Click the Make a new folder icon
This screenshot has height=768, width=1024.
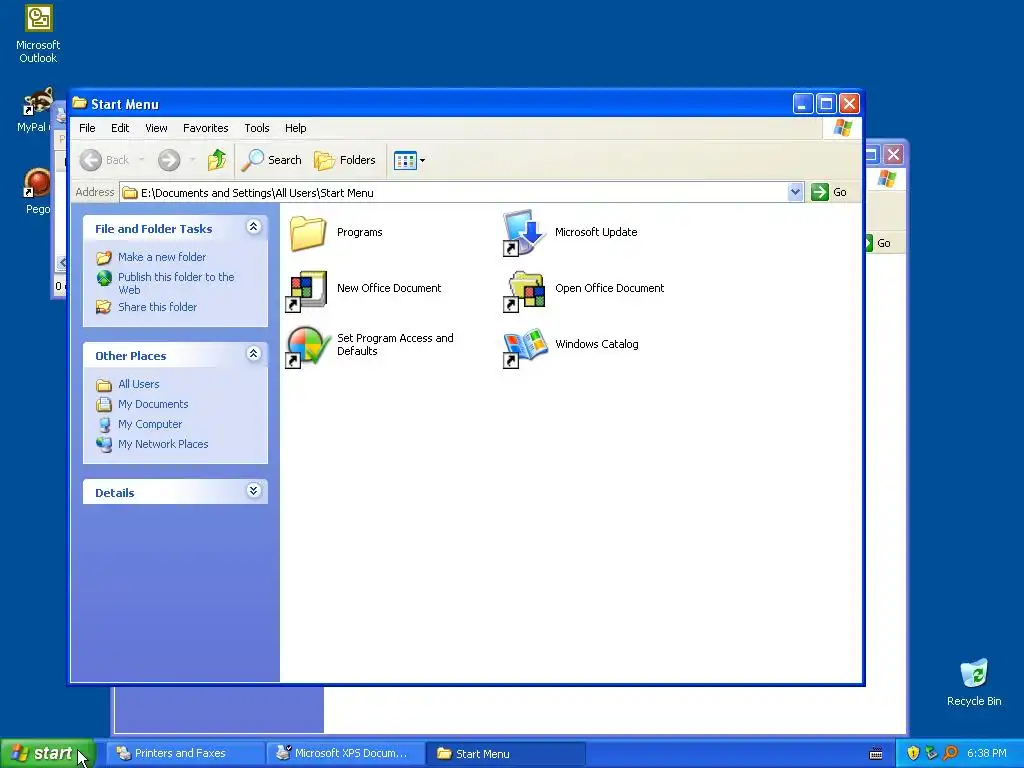coord(104,257)
